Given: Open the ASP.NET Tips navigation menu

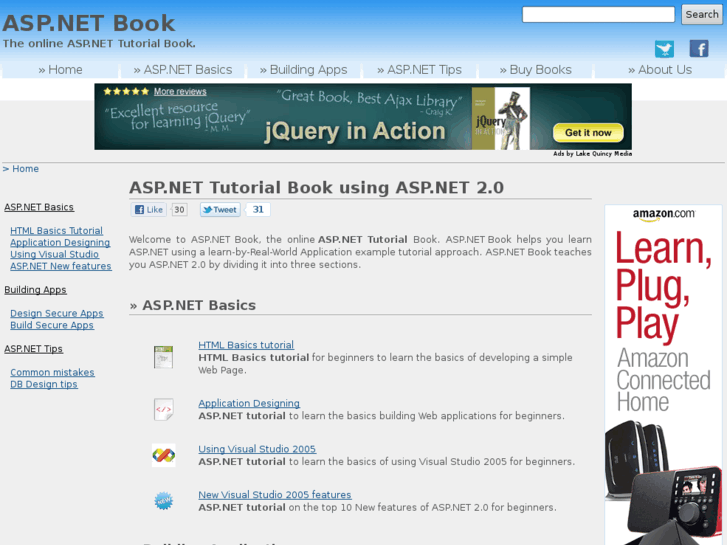Looking at the screenshot, I should [419, 70].
